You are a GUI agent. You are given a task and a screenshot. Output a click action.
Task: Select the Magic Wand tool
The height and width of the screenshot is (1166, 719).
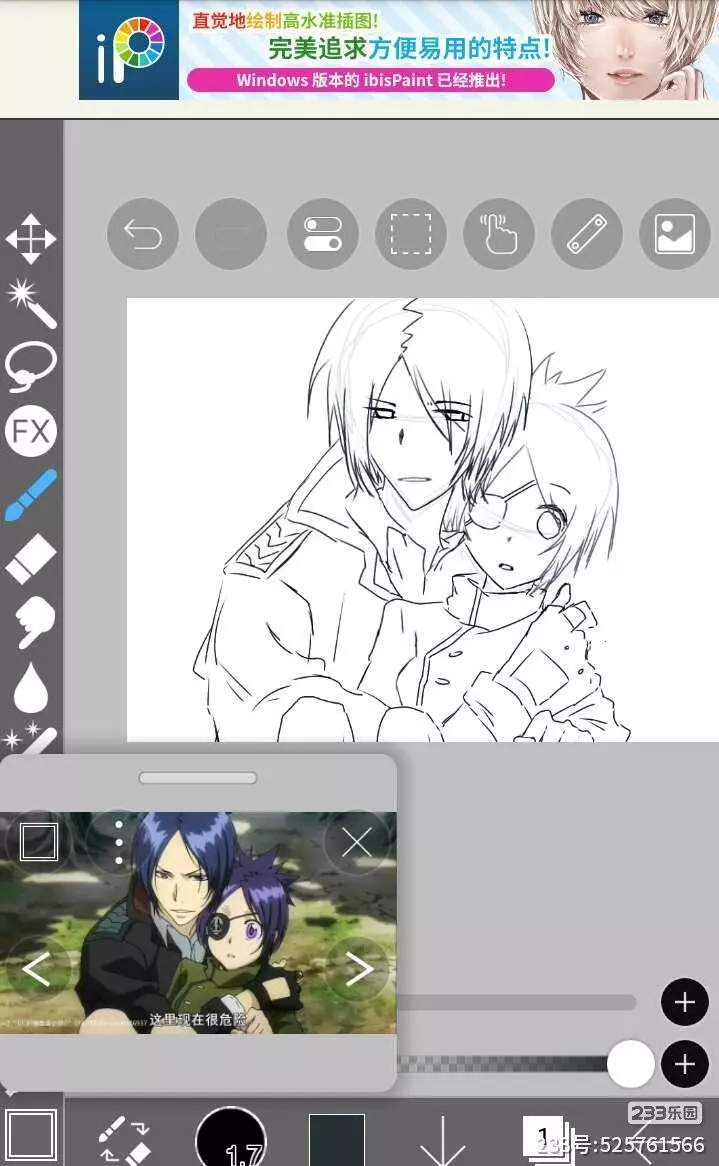click(31, 303)
